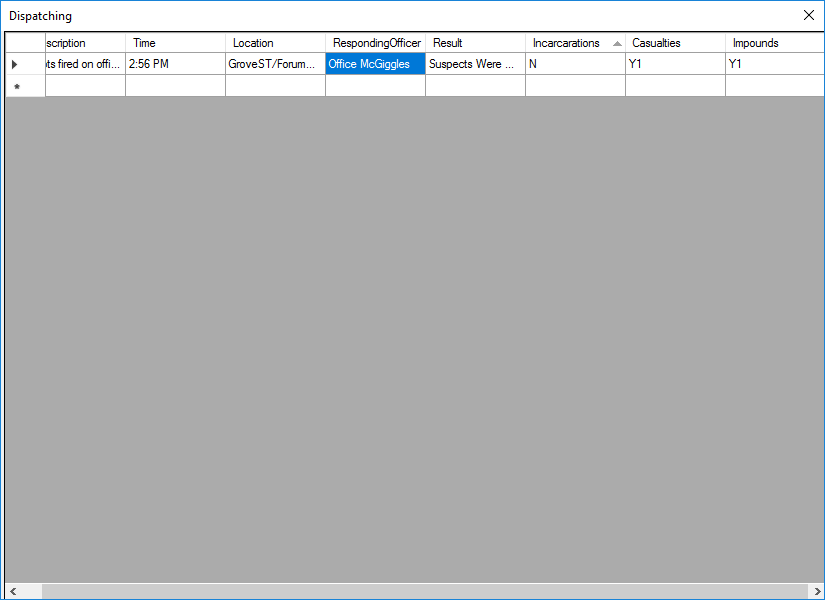Click the partially visible Description column header
The width and height of the screenshot is (825, 600).
(x=85, y=43)
